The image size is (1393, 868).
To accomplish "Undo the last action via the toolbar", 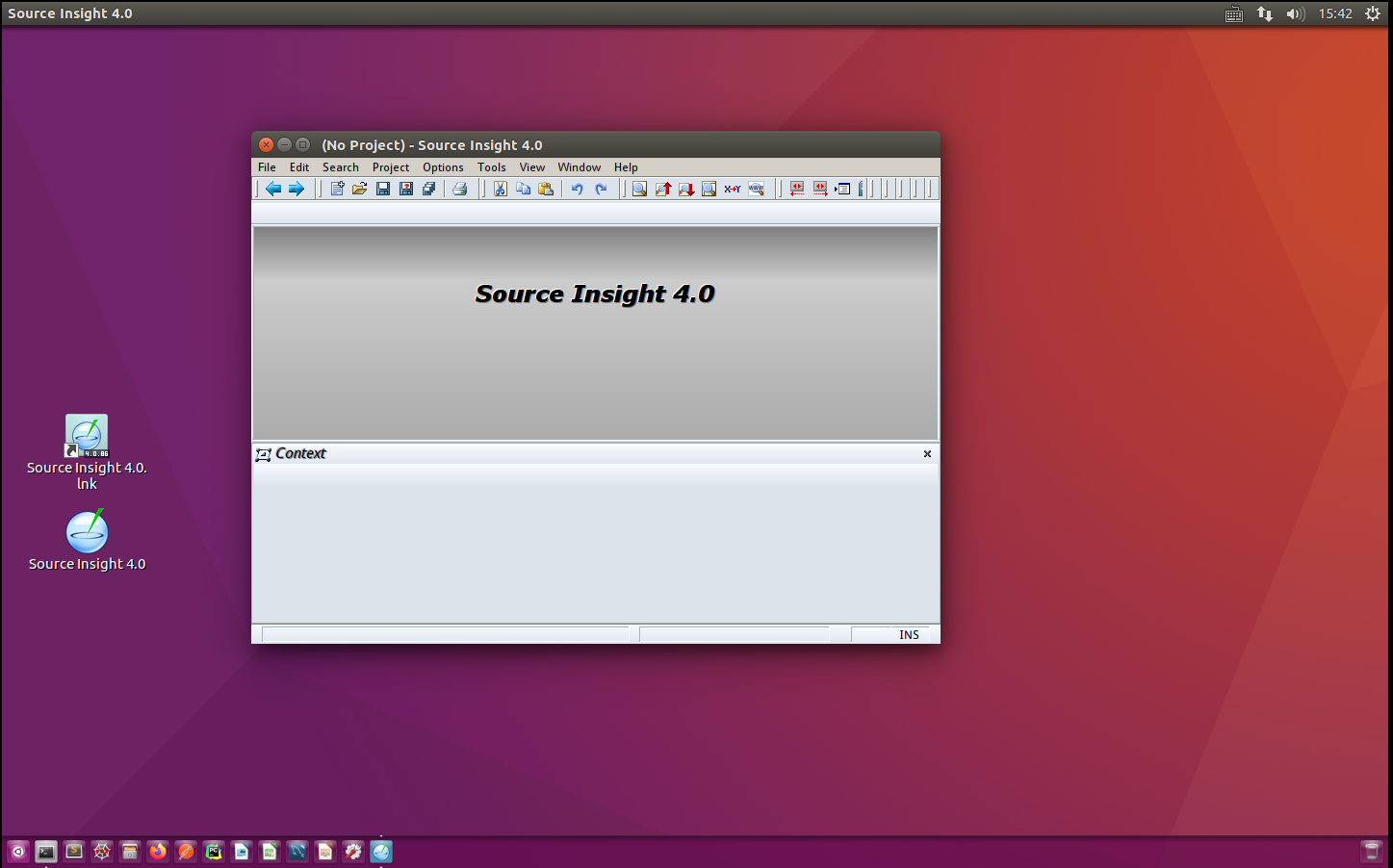I will 576,189.
